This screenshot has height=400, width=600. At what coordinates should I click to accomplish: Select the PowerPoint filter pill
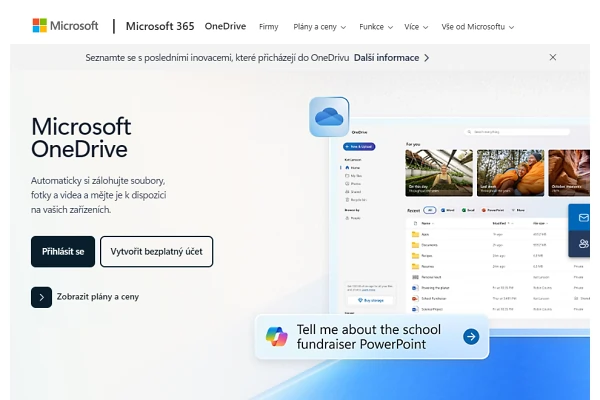(492, 210)
